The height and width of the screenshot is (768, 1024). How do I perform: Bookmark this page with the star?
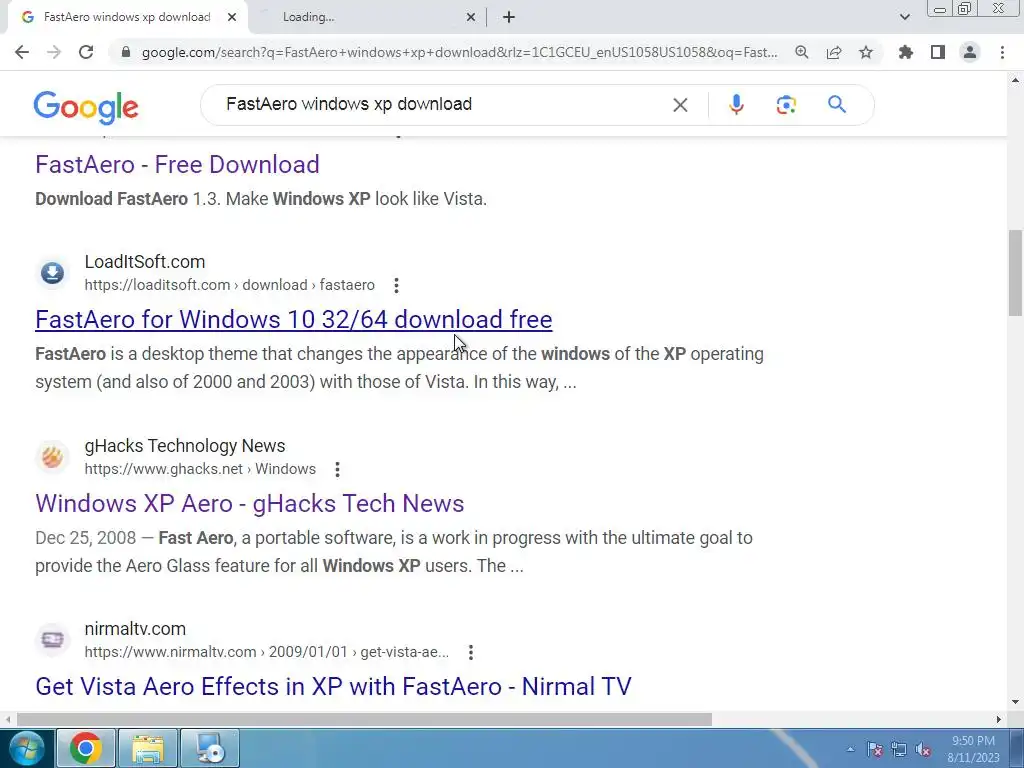[866, 52]
